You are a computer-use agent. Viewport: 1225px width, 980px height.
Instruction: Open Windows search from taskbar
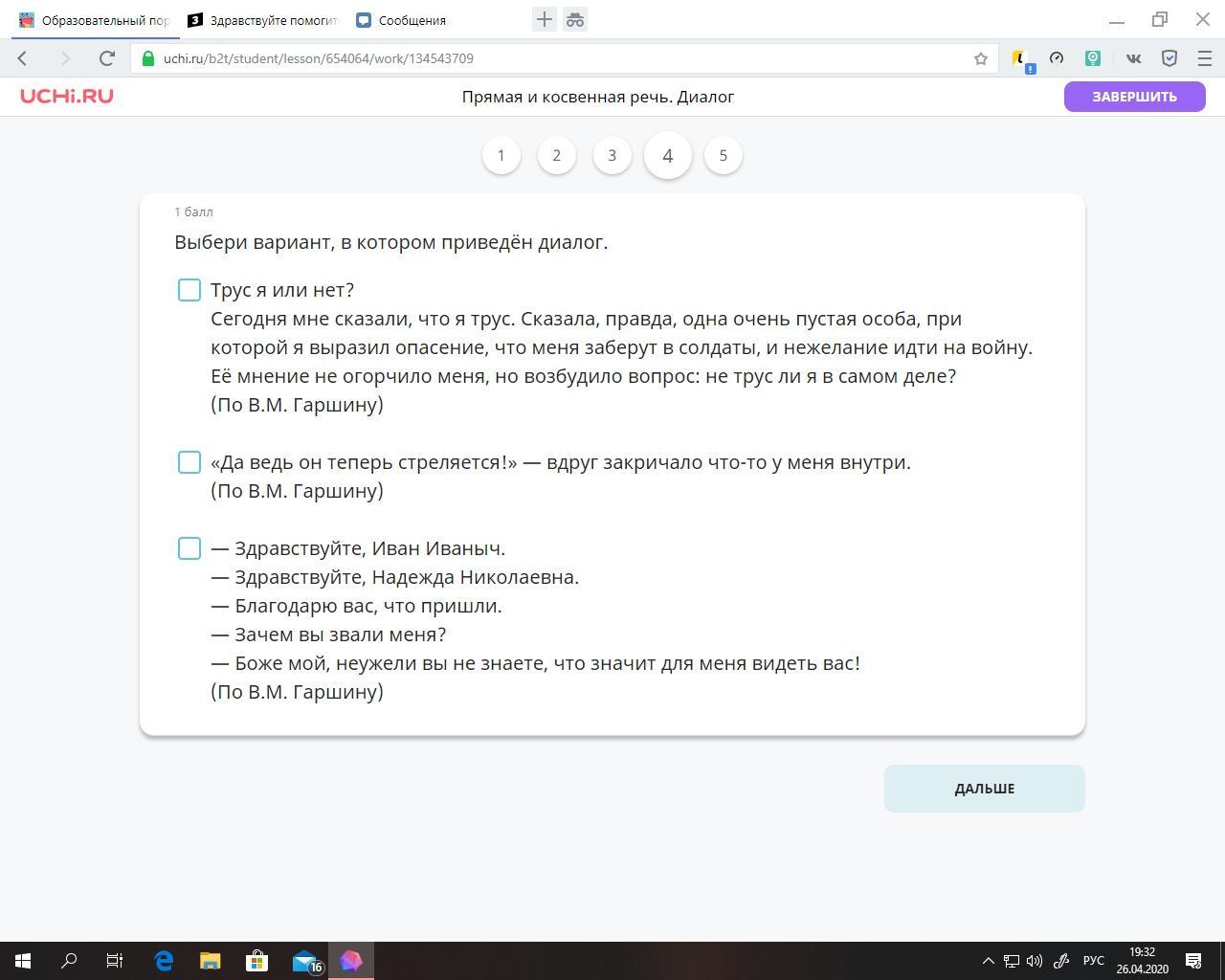[x=69, y=961]
